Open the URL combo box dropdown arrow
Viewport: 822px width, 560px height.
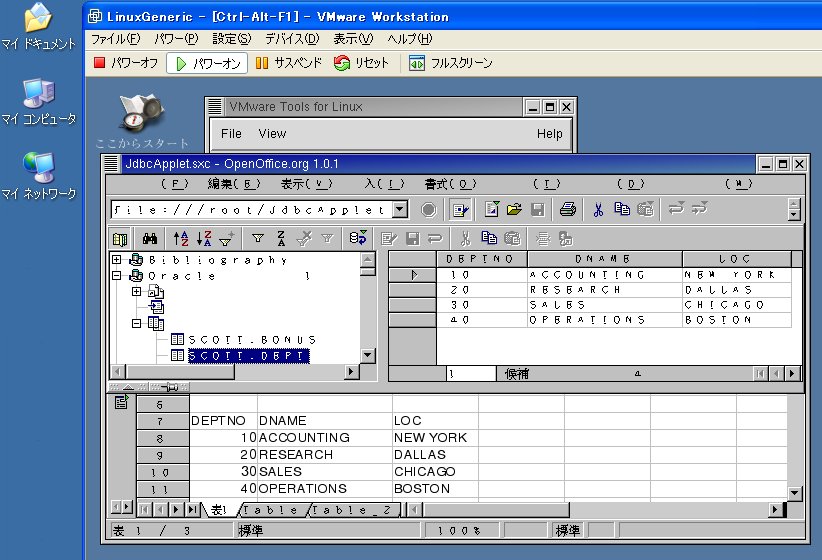point(400,210)
